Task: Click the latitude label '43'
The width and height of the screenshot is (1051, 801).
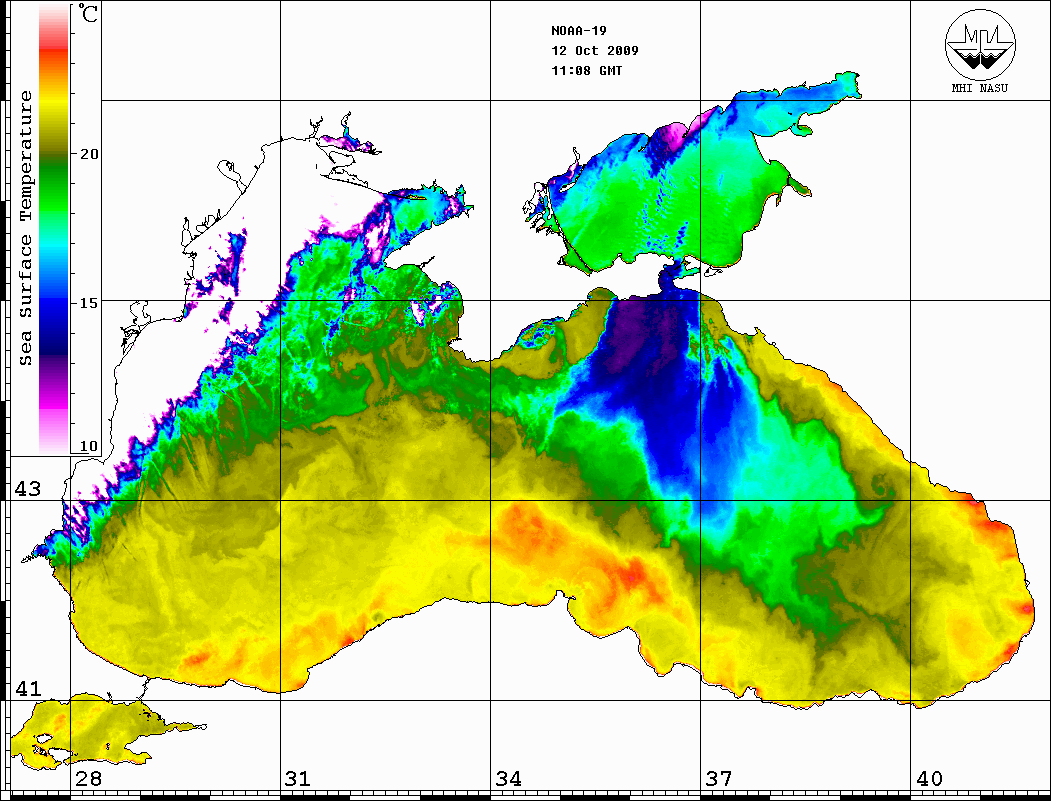Action: click(28, 489)
